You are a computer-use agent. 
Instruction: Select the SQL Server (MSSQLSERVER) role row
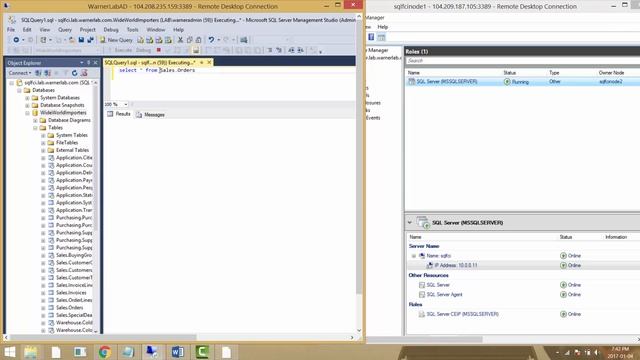click(x=522, y=82)
